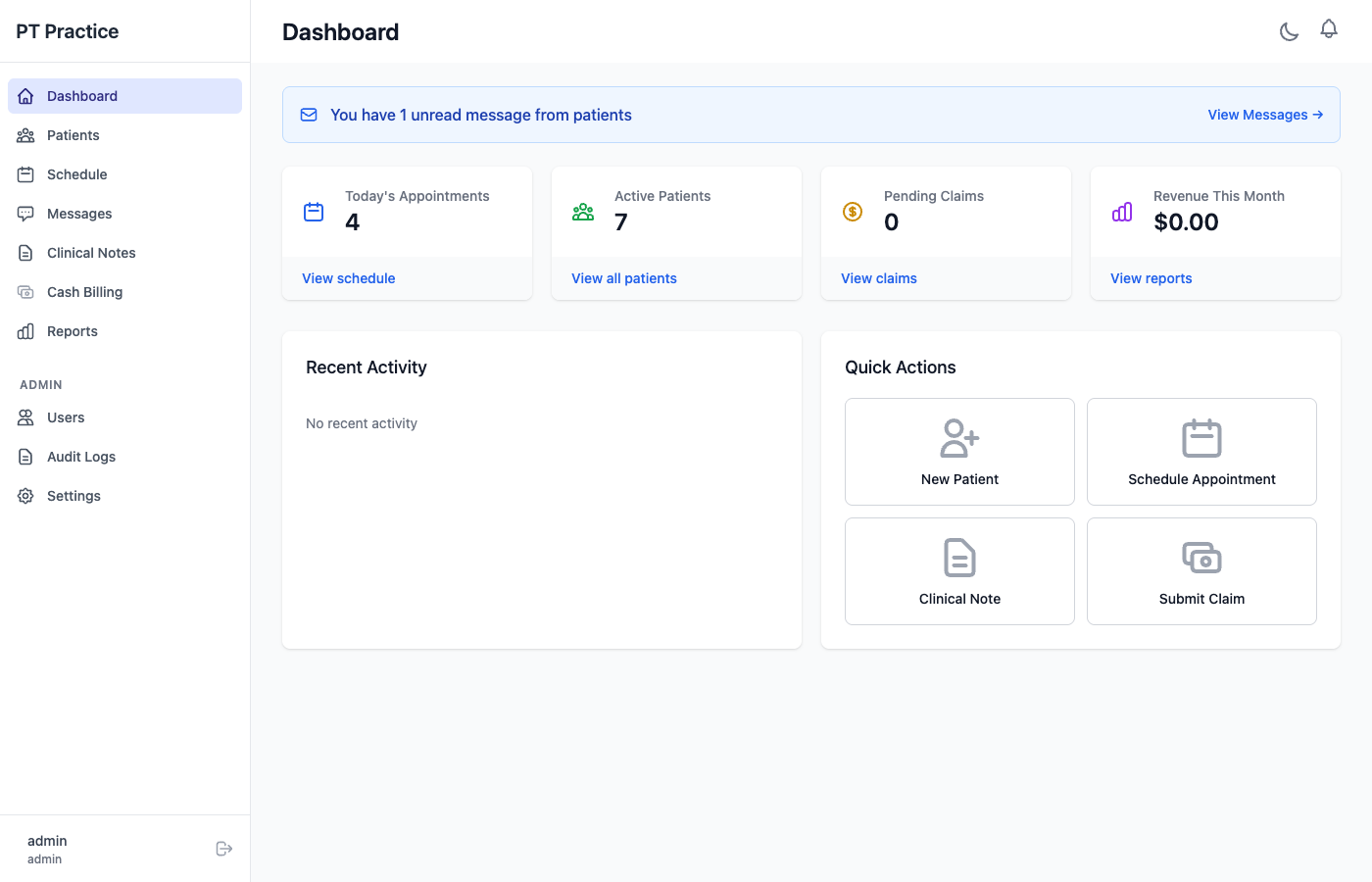Image resolution: width=1372 pixels, height=882 pixels.
Task: Open Reports via the bar chart icon
Action: (25, 331)
